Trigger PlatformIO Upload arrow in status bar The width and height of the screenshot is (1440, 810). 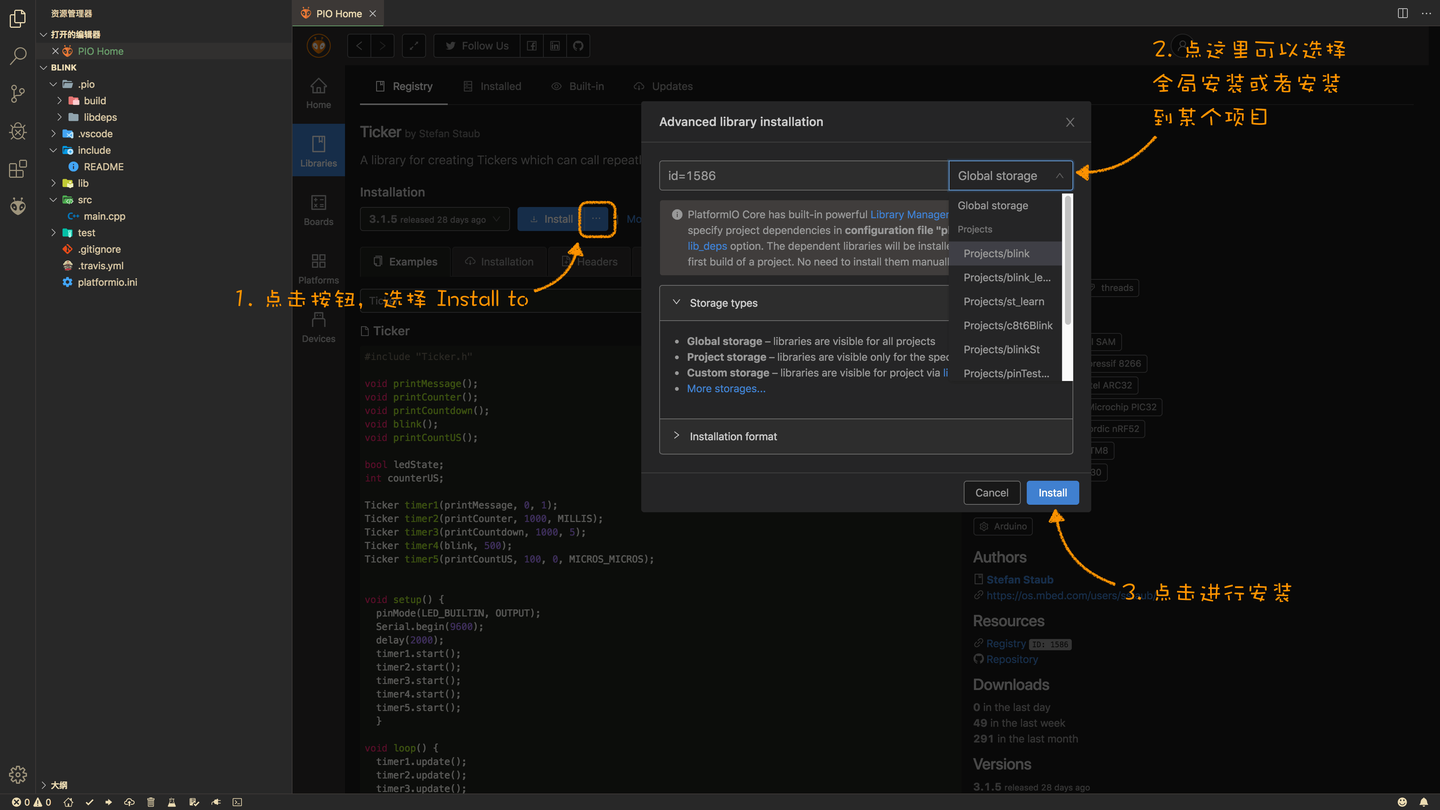click(108, 801)
